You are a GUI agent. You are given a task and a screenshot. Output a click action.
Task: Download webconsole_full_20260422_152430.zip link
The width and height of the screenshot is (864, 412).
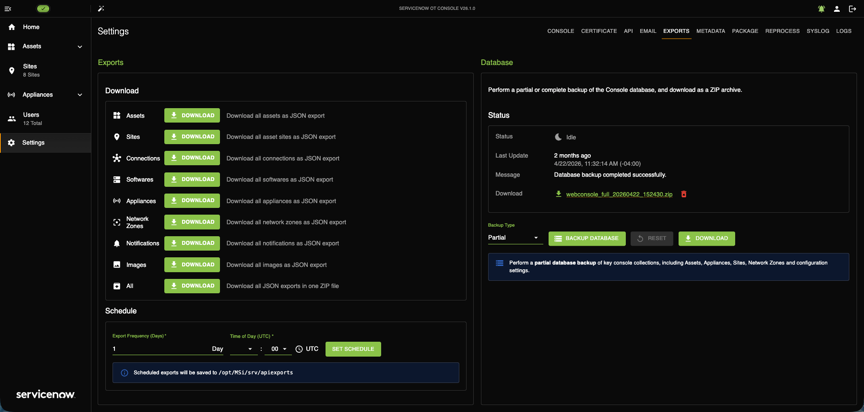coord(619,194)
